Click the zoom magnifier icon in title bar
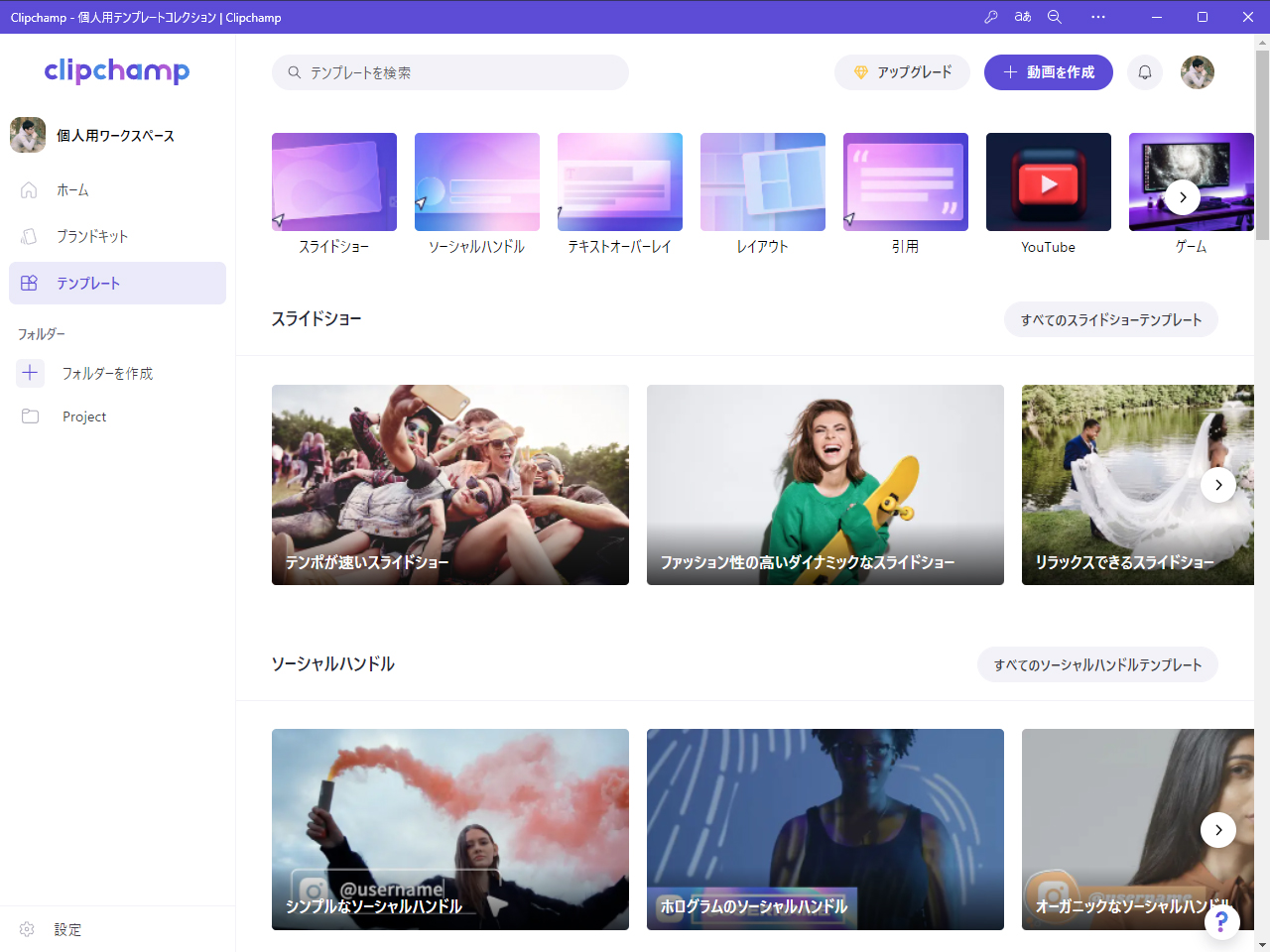 (x=1055, y=17)
